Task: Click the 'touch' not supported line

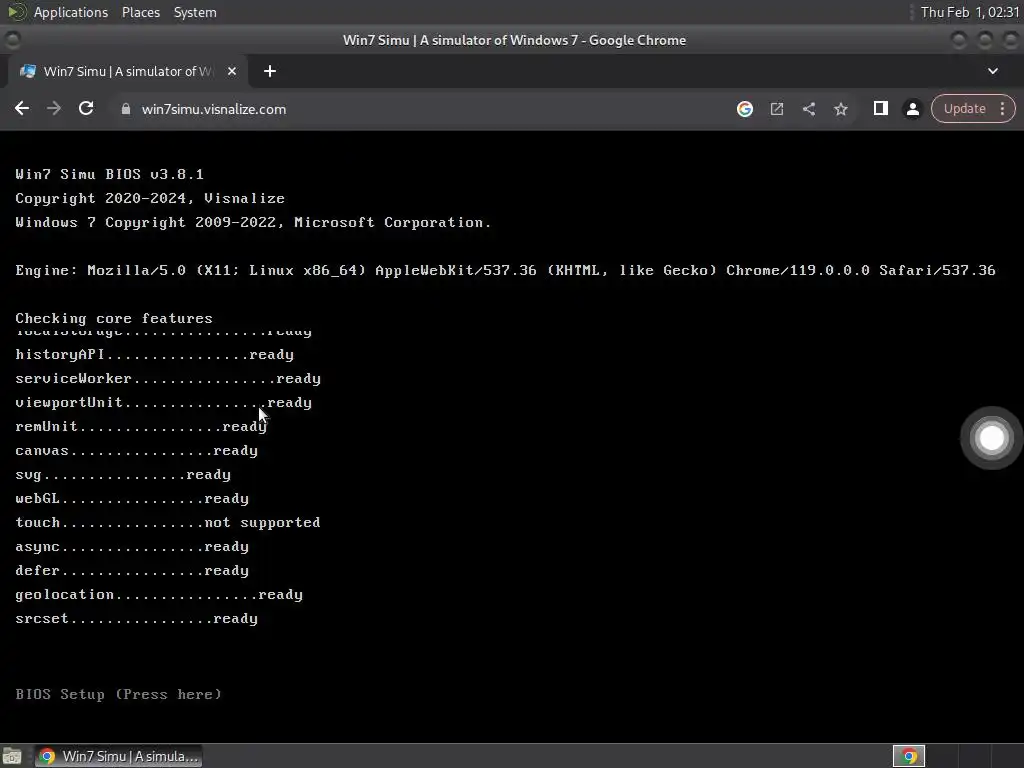Action: click(x=168, y=523)
